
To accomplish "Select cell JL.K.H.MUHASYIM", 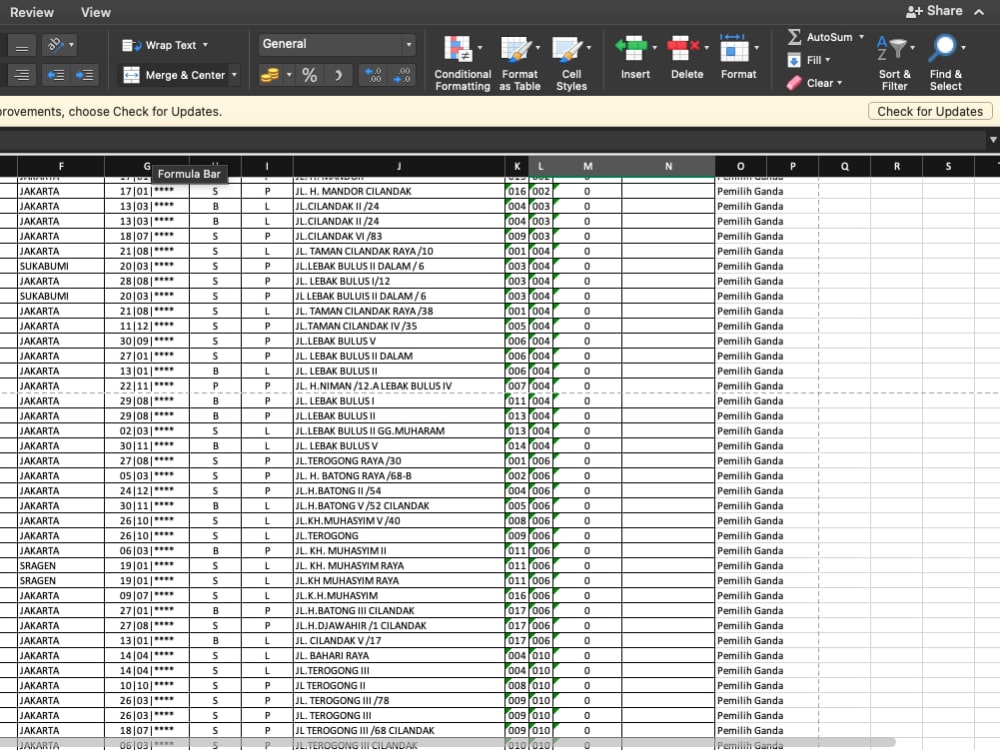I will [x=399, y=596].
